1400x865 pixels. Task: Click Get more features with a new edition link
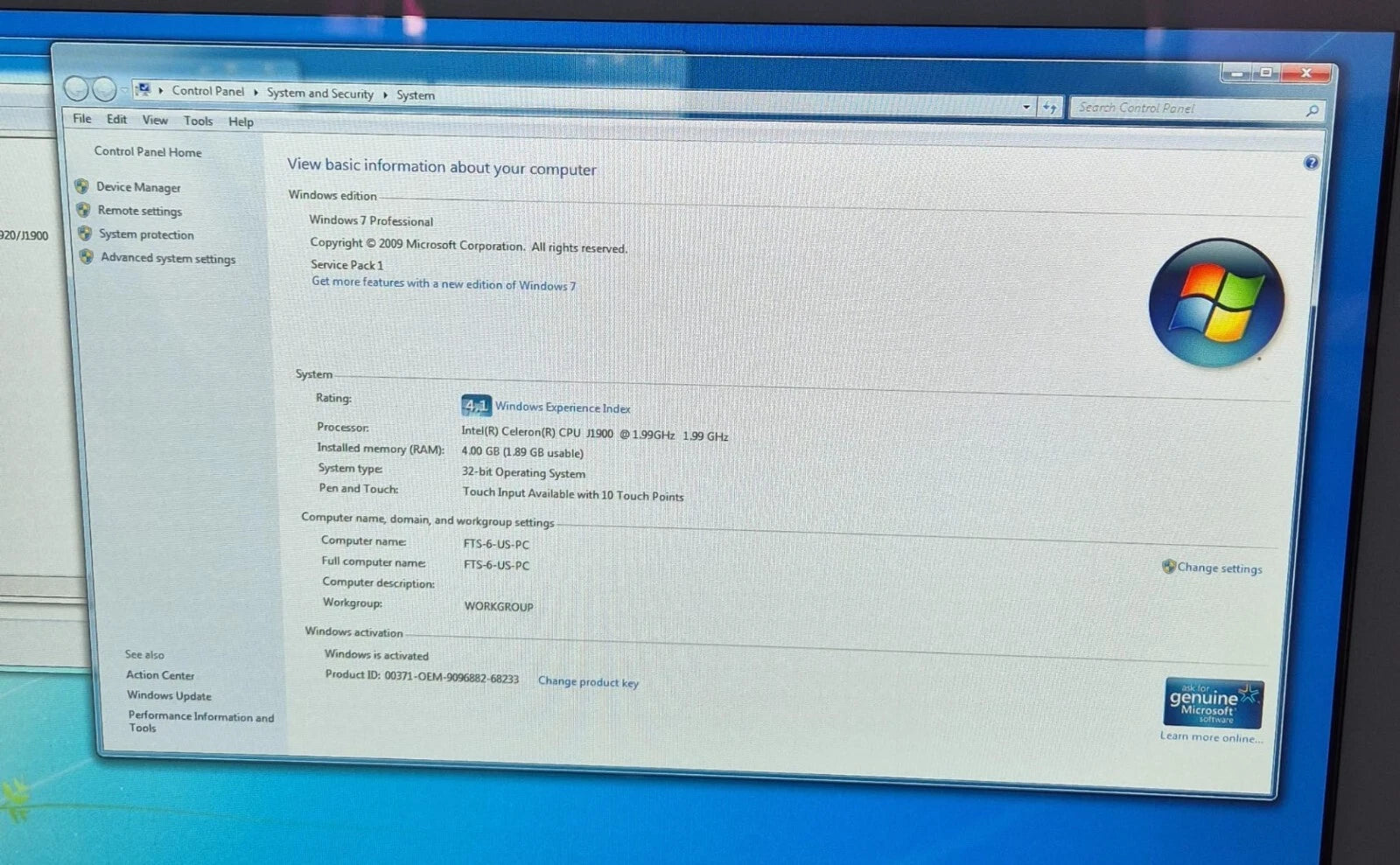[x=444, y=283]
